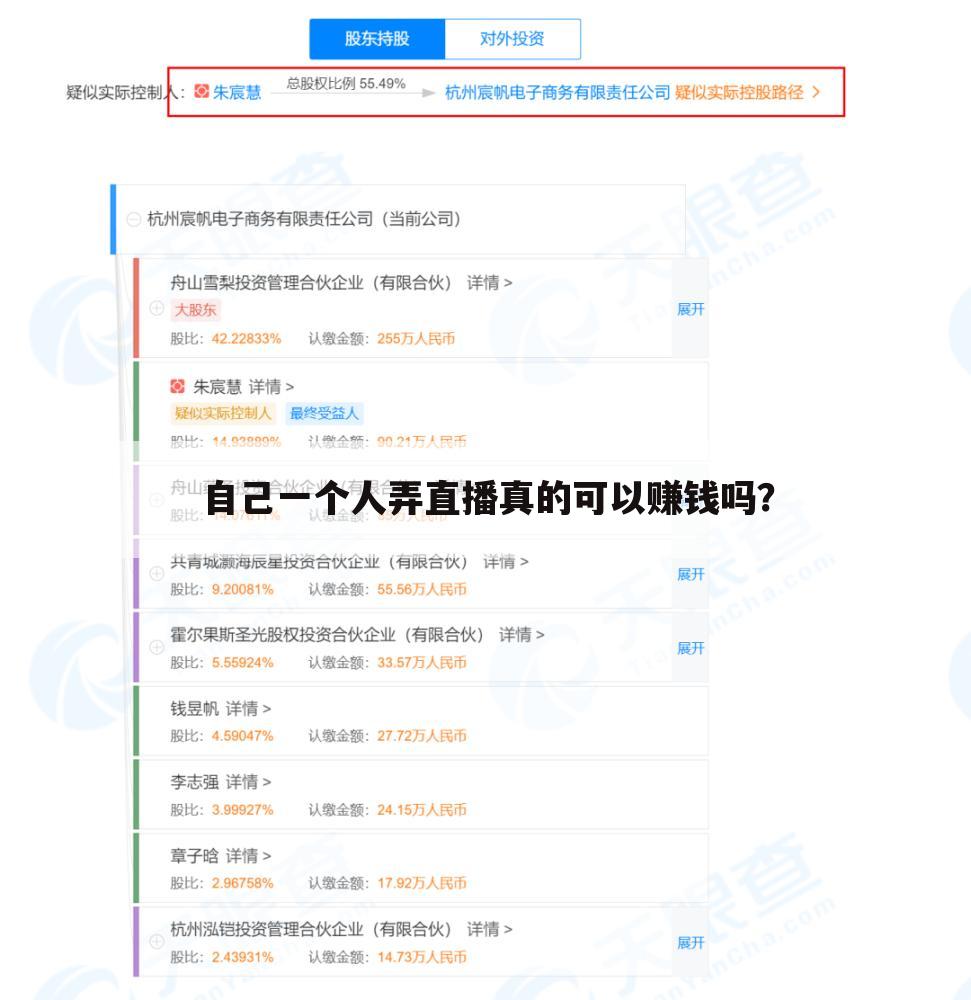This screenshot has width=971, height=1000.
Task: Open the 对外投资 tab
Action: (512, 39)
